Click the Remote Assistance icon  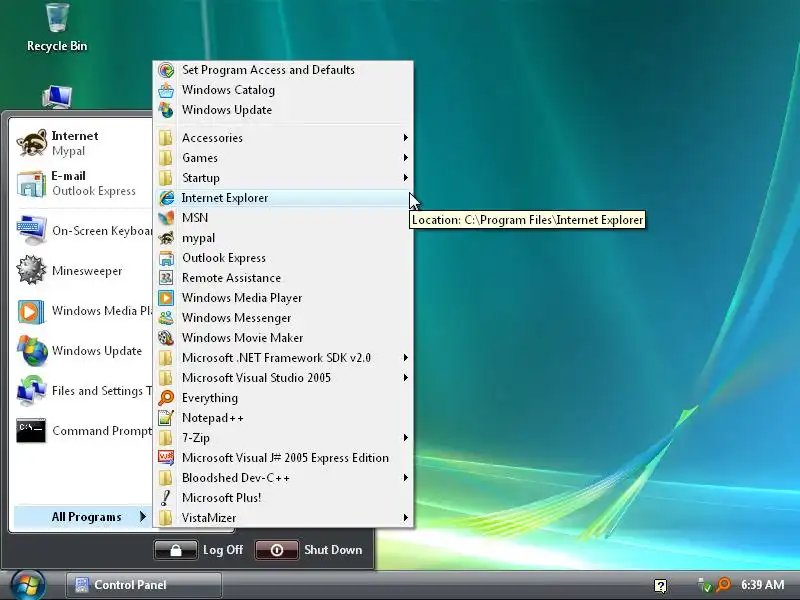point(166,278)
